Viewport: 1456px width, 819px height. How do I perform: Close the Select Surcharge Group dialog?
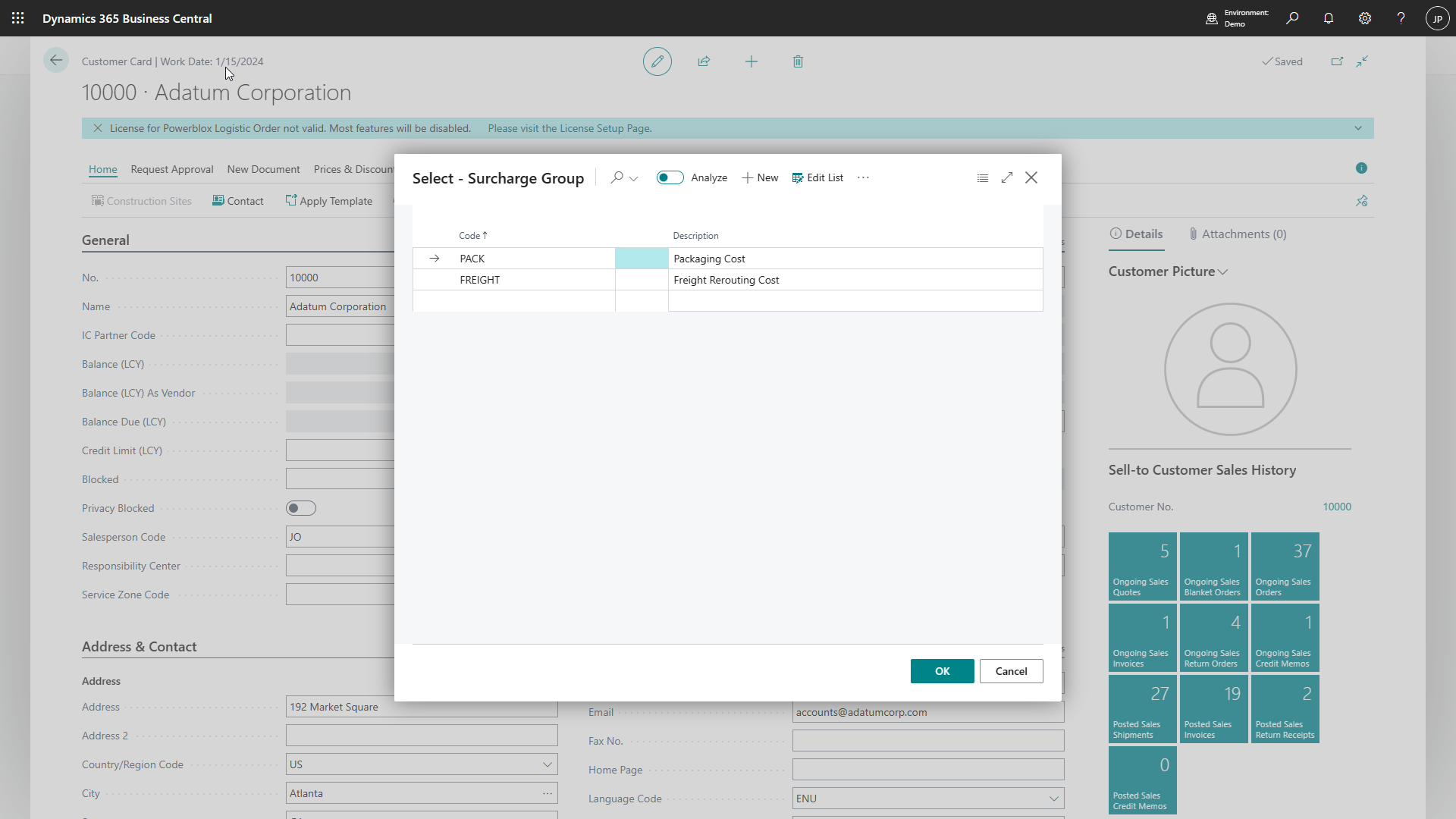pyautogui.click(x=1031, y=177)
